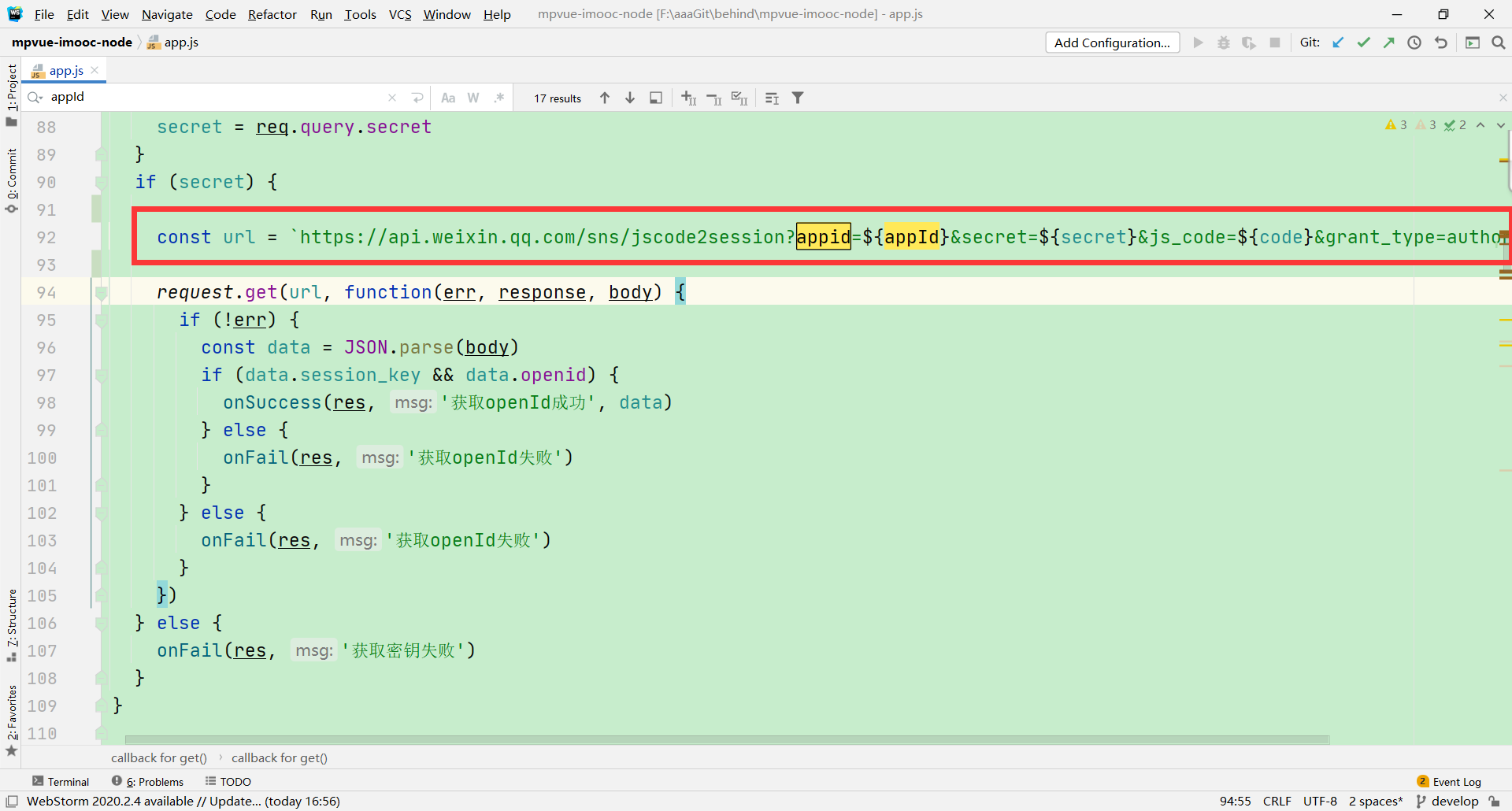Close the find bar at right edge
The height and width of the screenshot is (811, 1512).
tap(1503, 98)
